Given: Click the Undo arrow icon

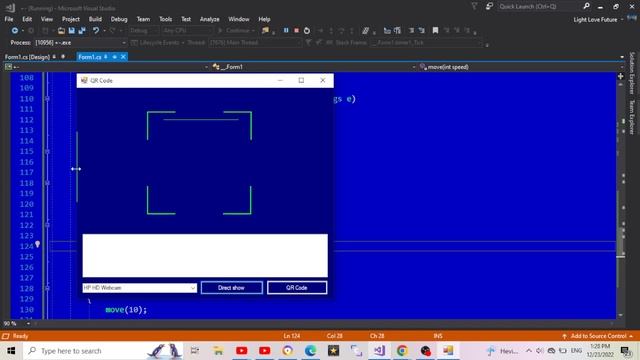Looking at the screenshot, I should point(96,31).
